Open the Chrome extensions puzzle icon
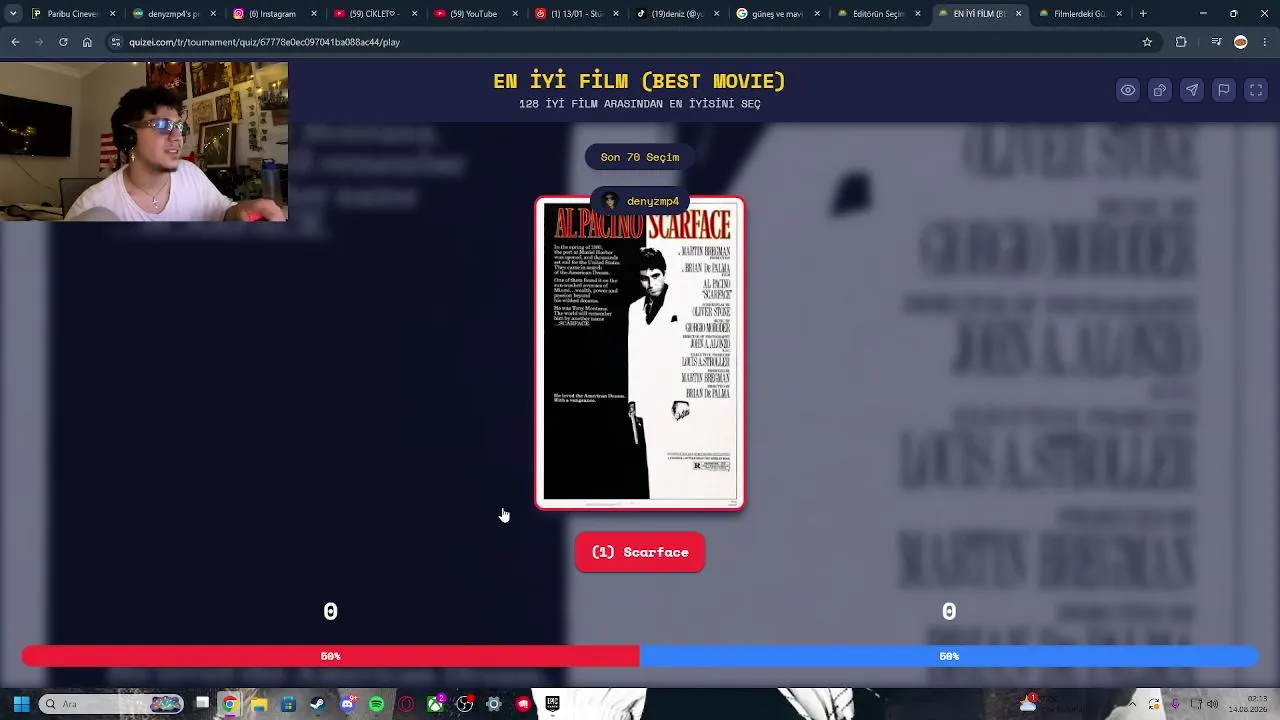The image size is (1280, 720). [x=1181, y=42]
